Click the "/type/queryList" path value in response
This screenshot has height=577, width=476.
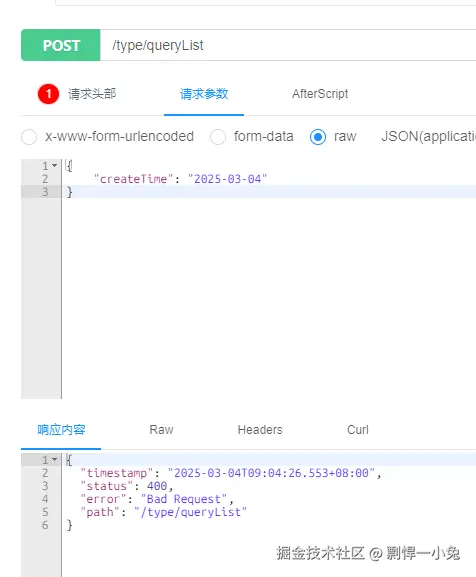pyautogui.click(x=190, y=512)
